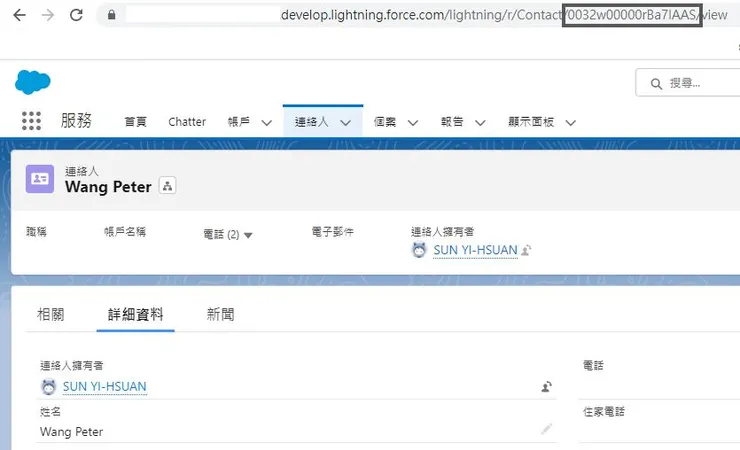Viewport: 740px width, 450px height.
Task: View contact hierarchy icon beside Wang Peter
Action: point(168,186)
